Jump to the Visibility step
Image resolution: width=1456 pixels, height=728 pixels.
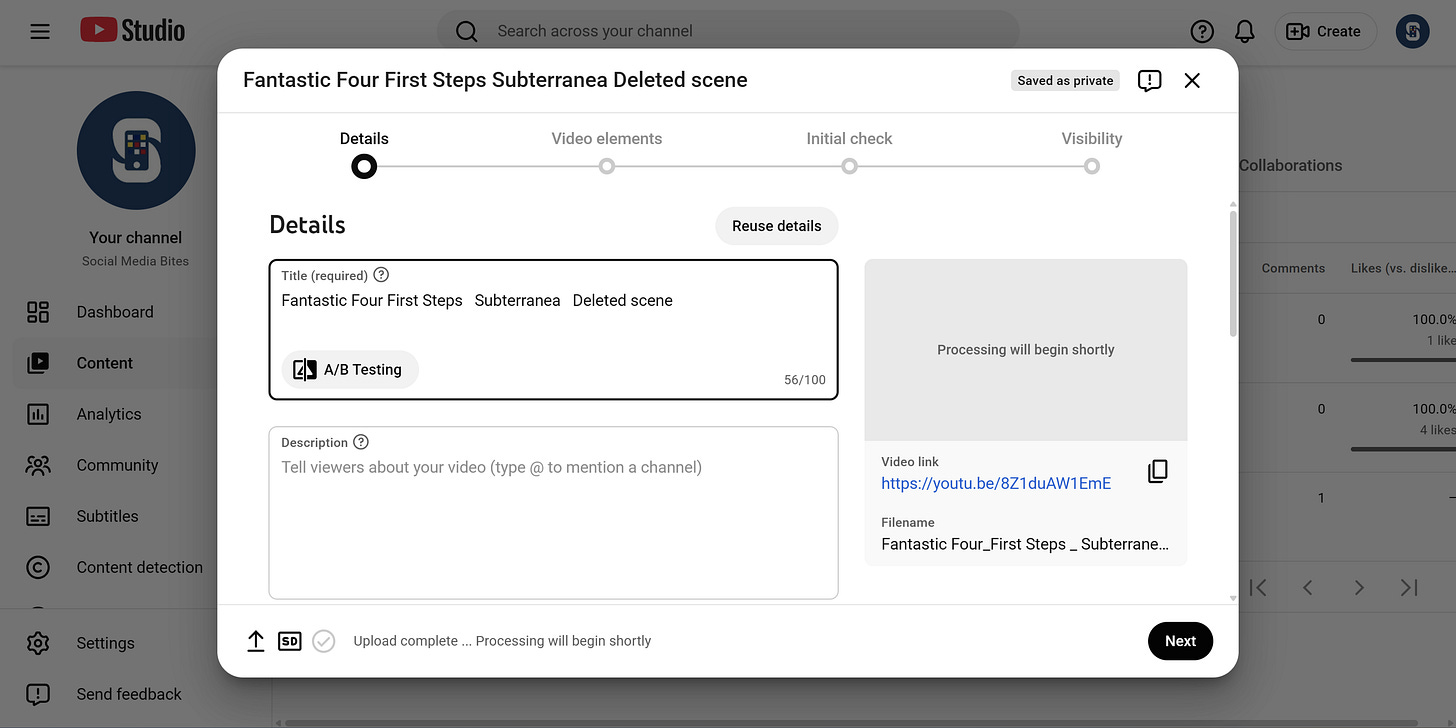click(x=1092, y=151)
